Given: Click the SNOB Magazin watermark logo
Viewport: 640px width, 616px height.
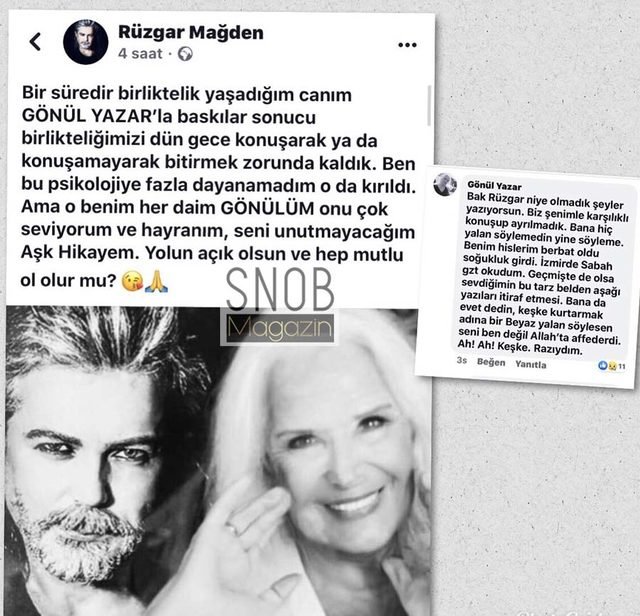Looking at the screenshot, I should [x=280, y=306].
